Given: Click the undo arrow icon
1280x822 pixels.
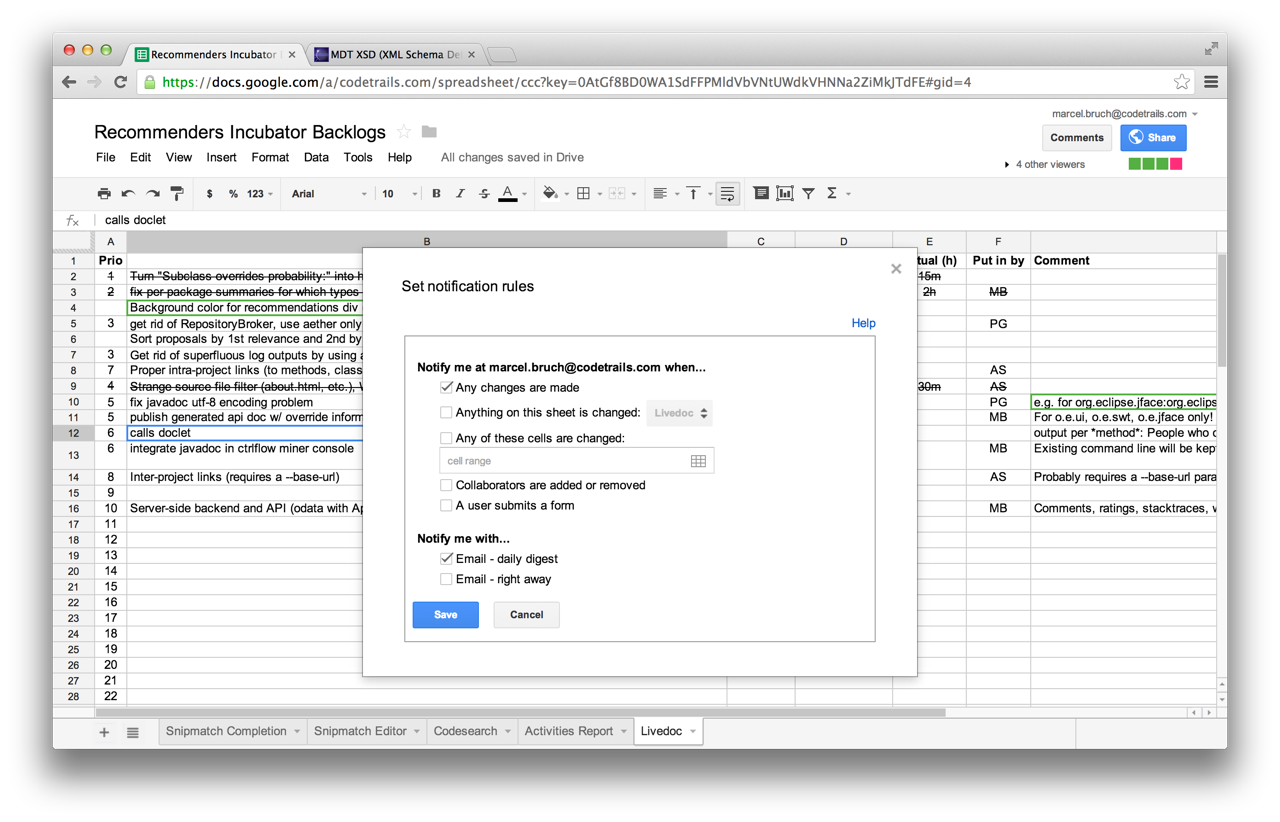Looking at the screenshot, I should click(x=128, y=194).
